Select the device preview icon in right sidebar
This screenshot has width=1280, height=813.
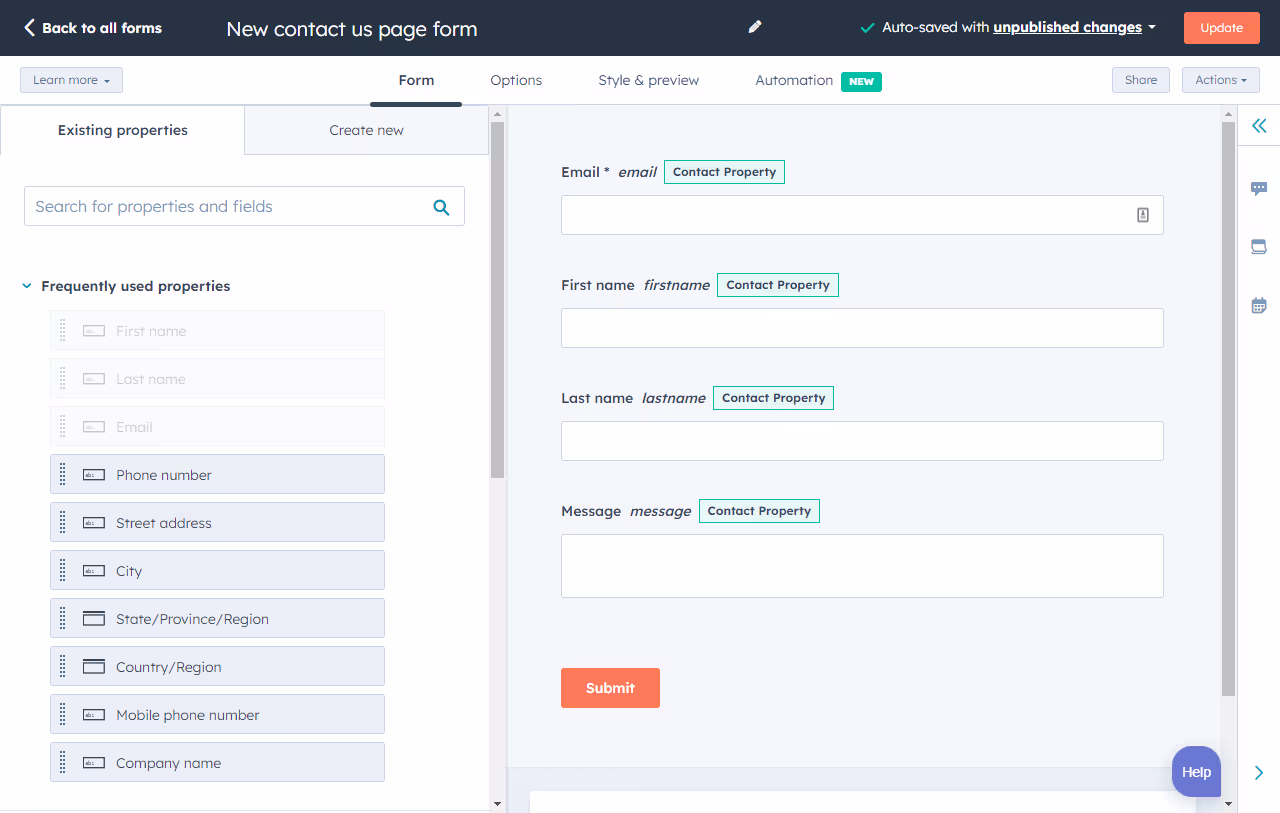1258,246
